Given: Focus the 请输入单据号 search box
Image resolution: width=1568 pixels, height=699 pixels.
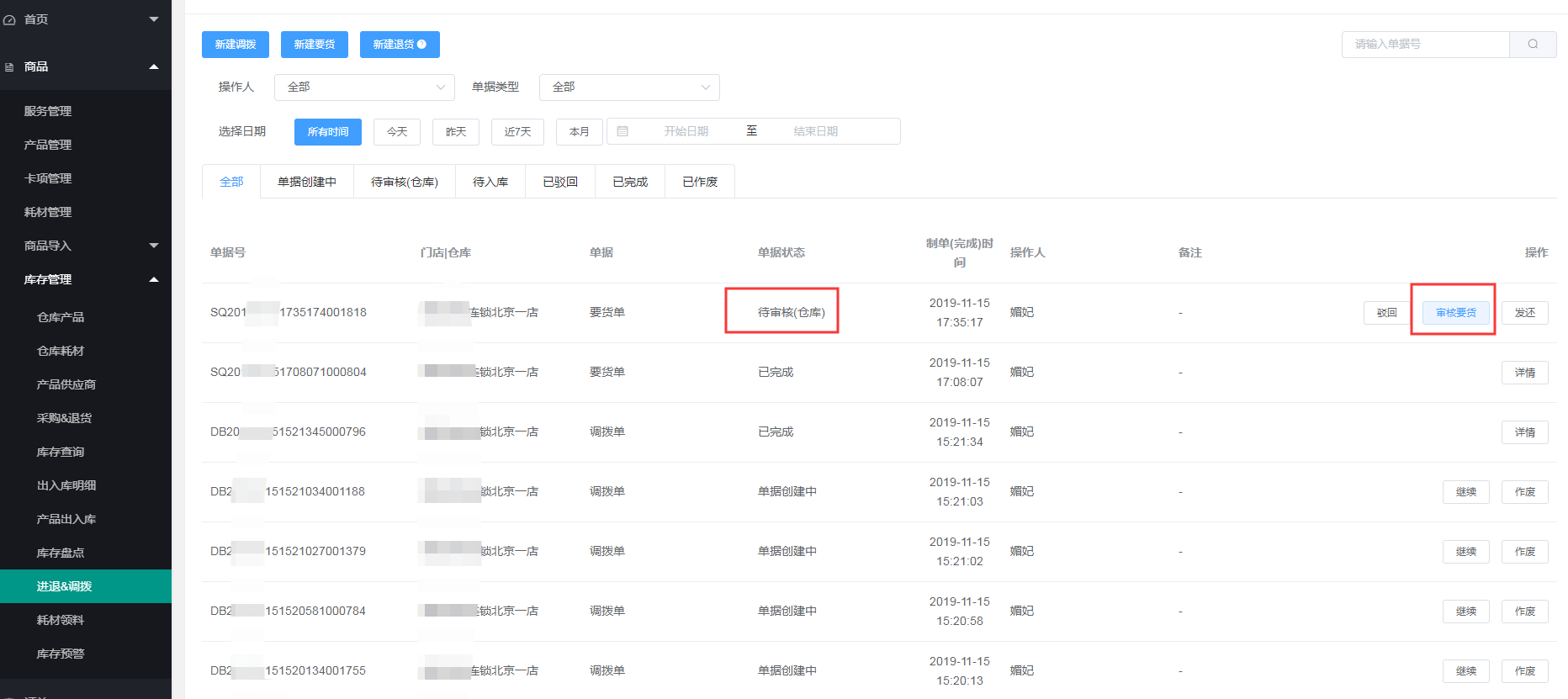Looking at the screenshot, I should [1426, 45].
